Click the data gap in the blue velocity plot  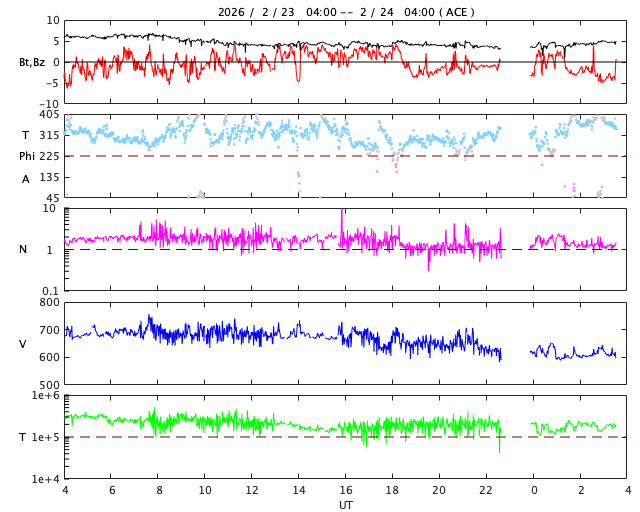click(x=516, y=350)
